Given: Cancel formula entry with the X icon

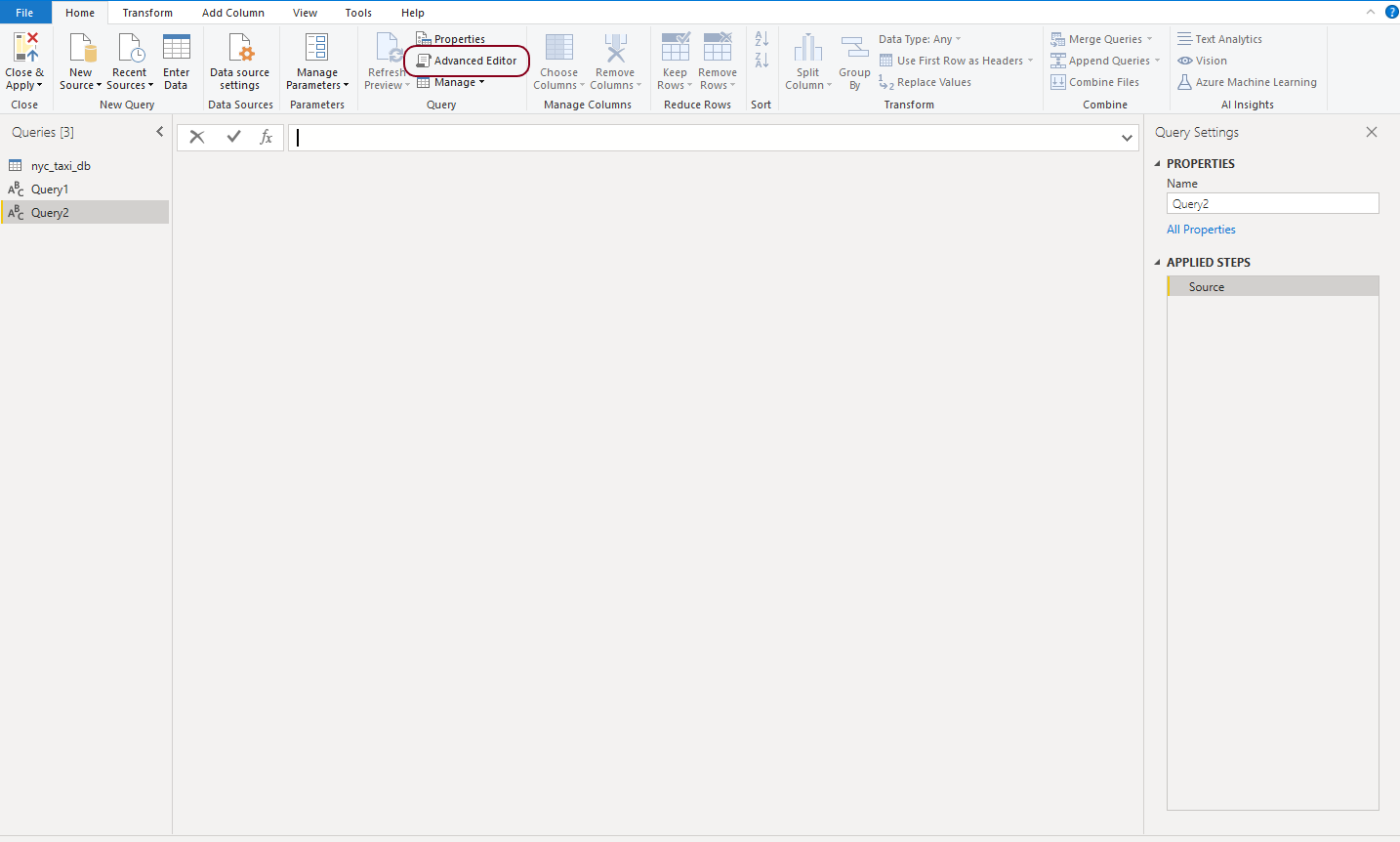Looking at the screenshot, I should point(197,138).
